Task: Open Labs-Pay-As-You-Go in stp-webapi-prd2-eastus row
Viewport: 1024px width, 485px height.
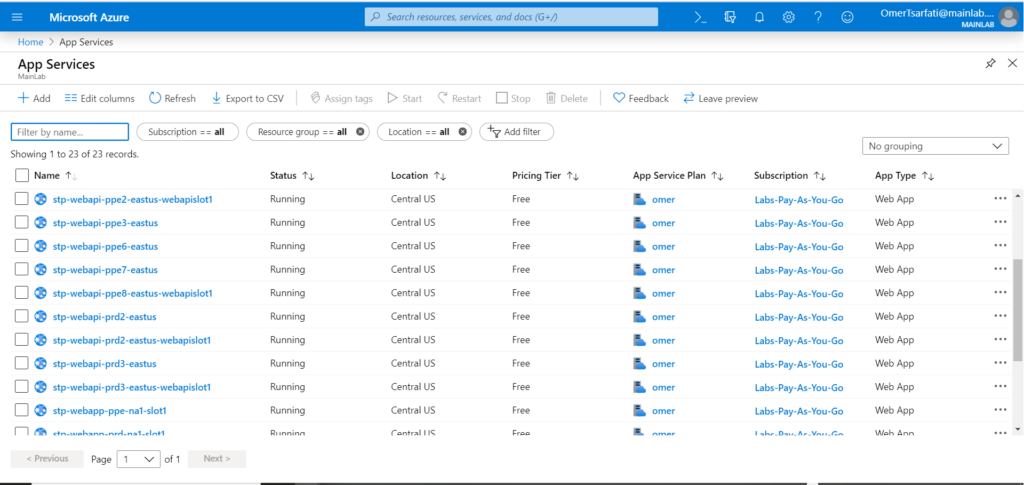Action: tap(799, 317)
